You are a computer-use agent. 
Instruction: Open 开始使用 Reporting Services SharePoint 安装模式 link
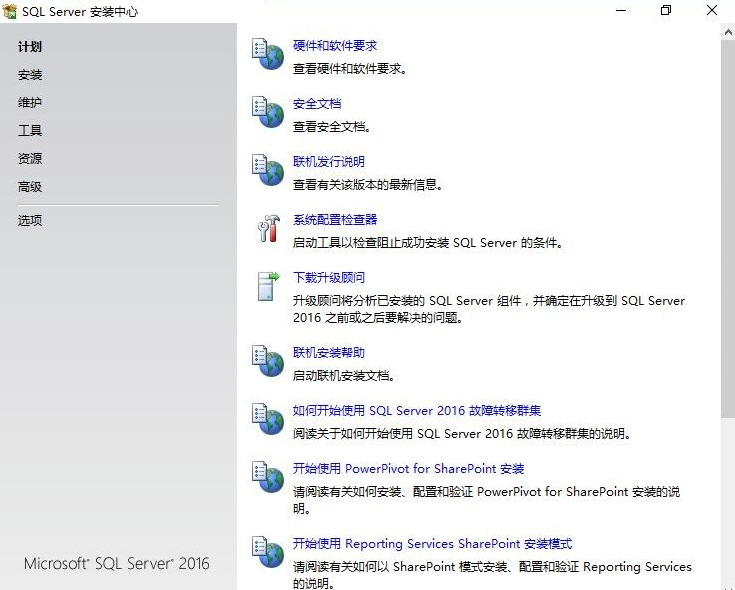click(x=432, y=544)
